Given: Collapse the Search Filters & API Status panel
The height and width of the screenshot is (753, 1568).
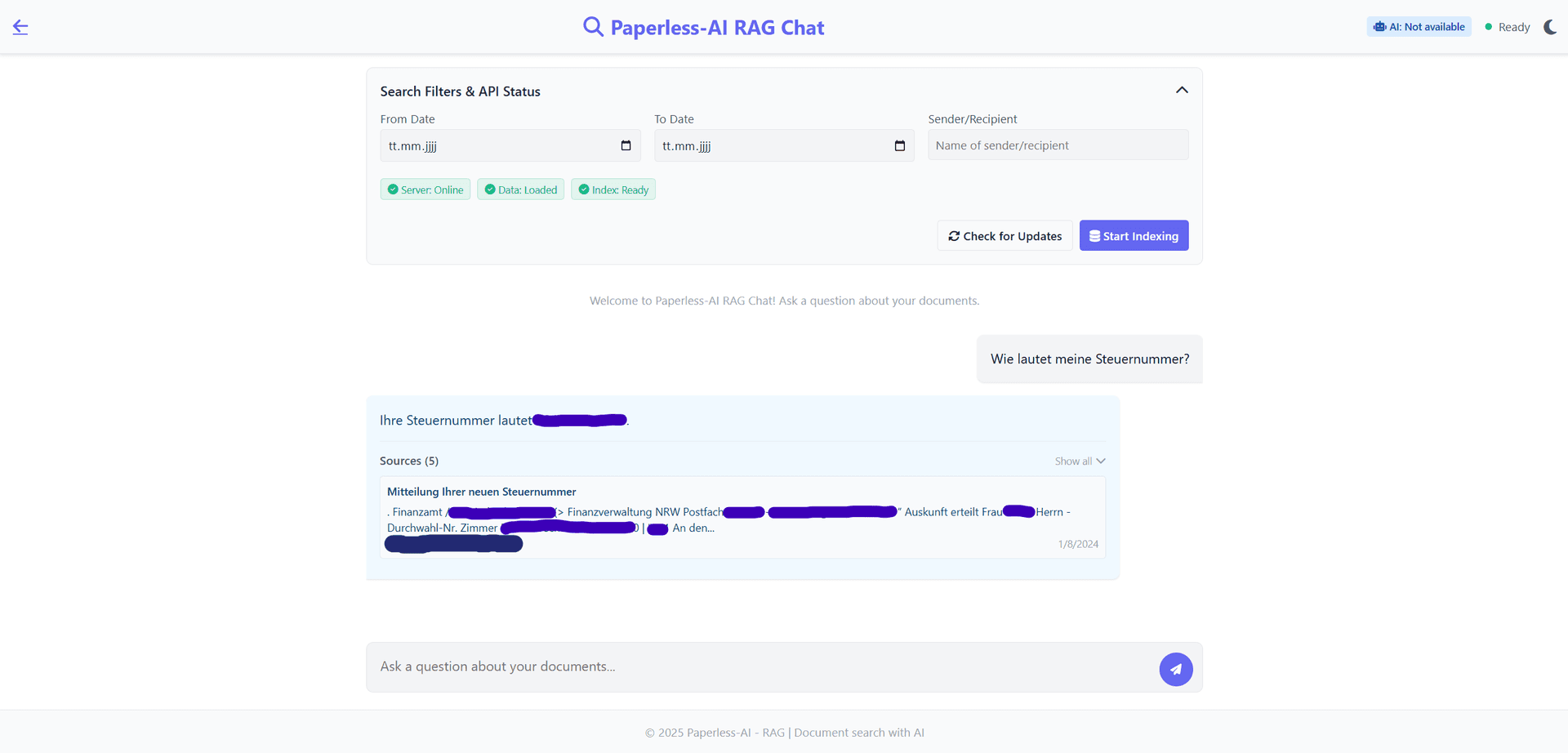Looking at the screenshot, I should click(x=1182, y=90).
